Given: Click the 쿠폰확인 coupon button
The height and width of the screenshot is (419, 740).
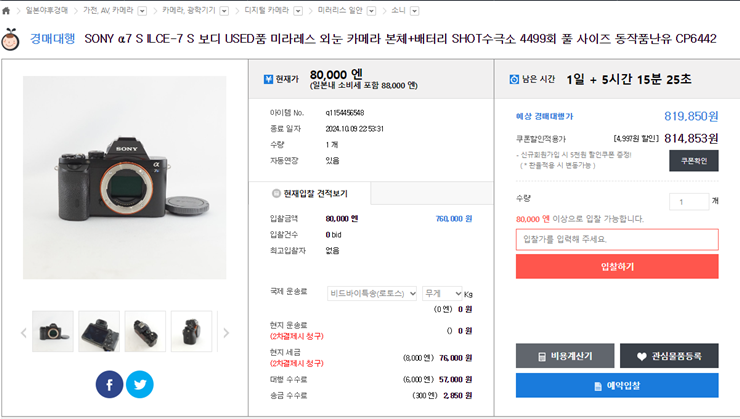Looking at the screenshot, I should point(693,160).
